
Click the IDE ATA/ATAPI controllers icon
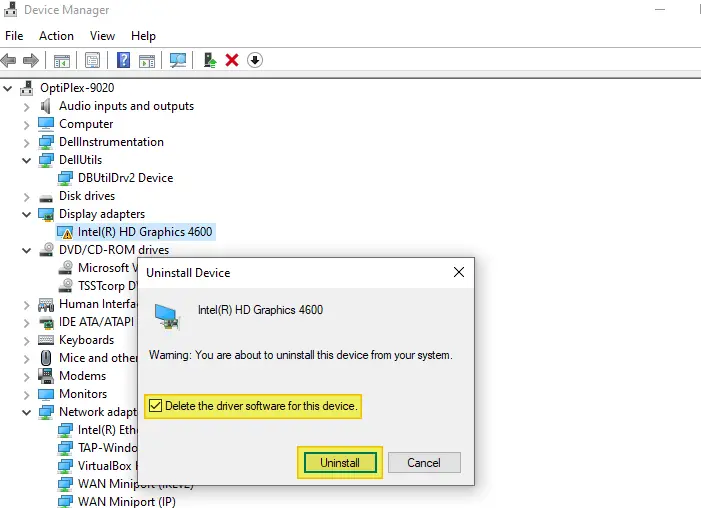46,322
